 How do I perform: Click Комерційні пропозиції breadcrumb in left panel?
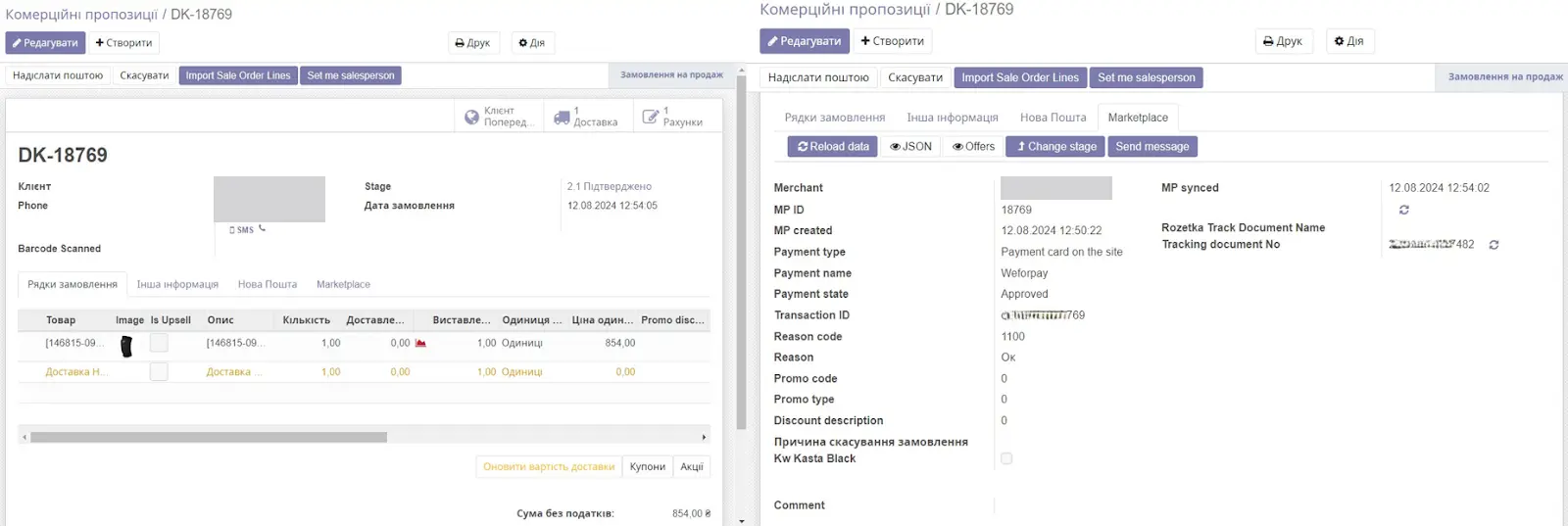(81, 15)
